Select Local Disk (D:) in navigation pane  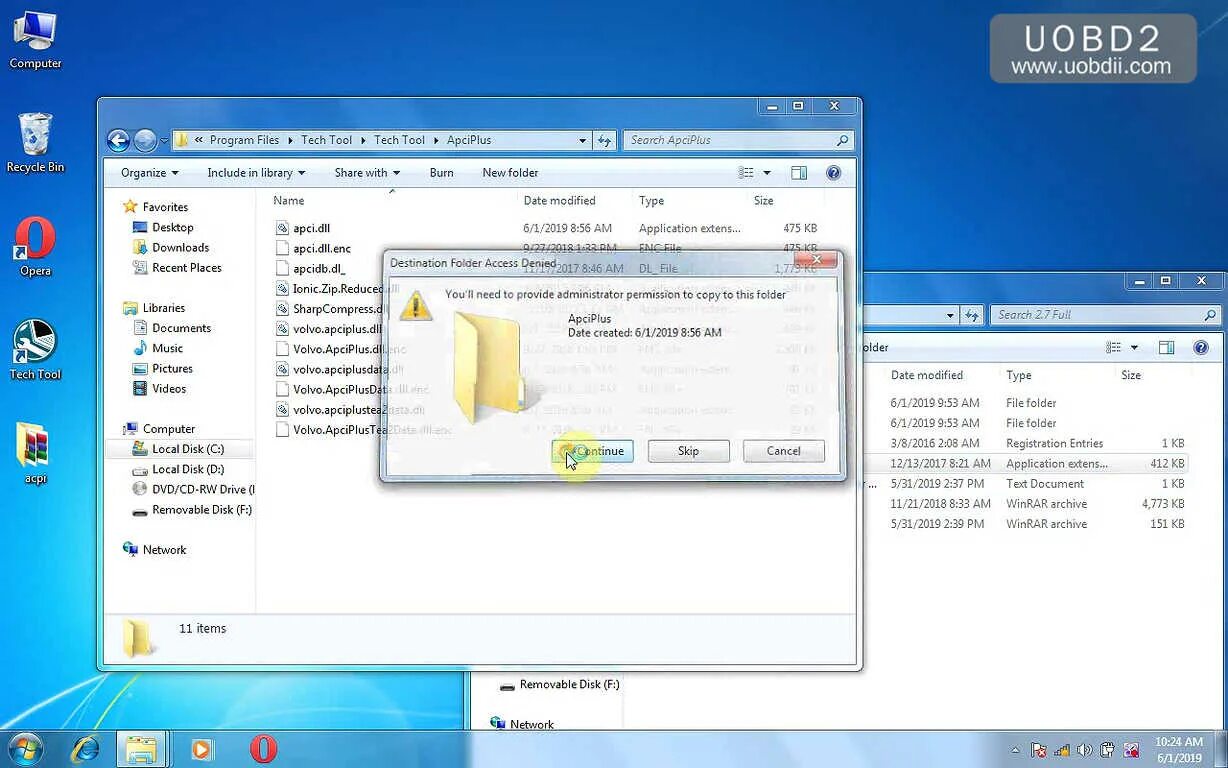pyautogui.click(x=187, y=469)
